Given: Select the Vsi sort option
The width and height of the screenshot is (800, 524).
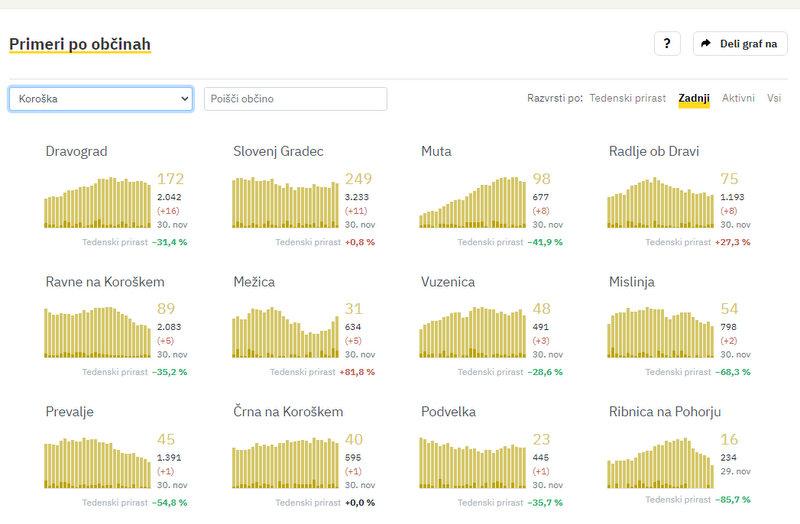Looking at the screenshot, I should point(774,98).
